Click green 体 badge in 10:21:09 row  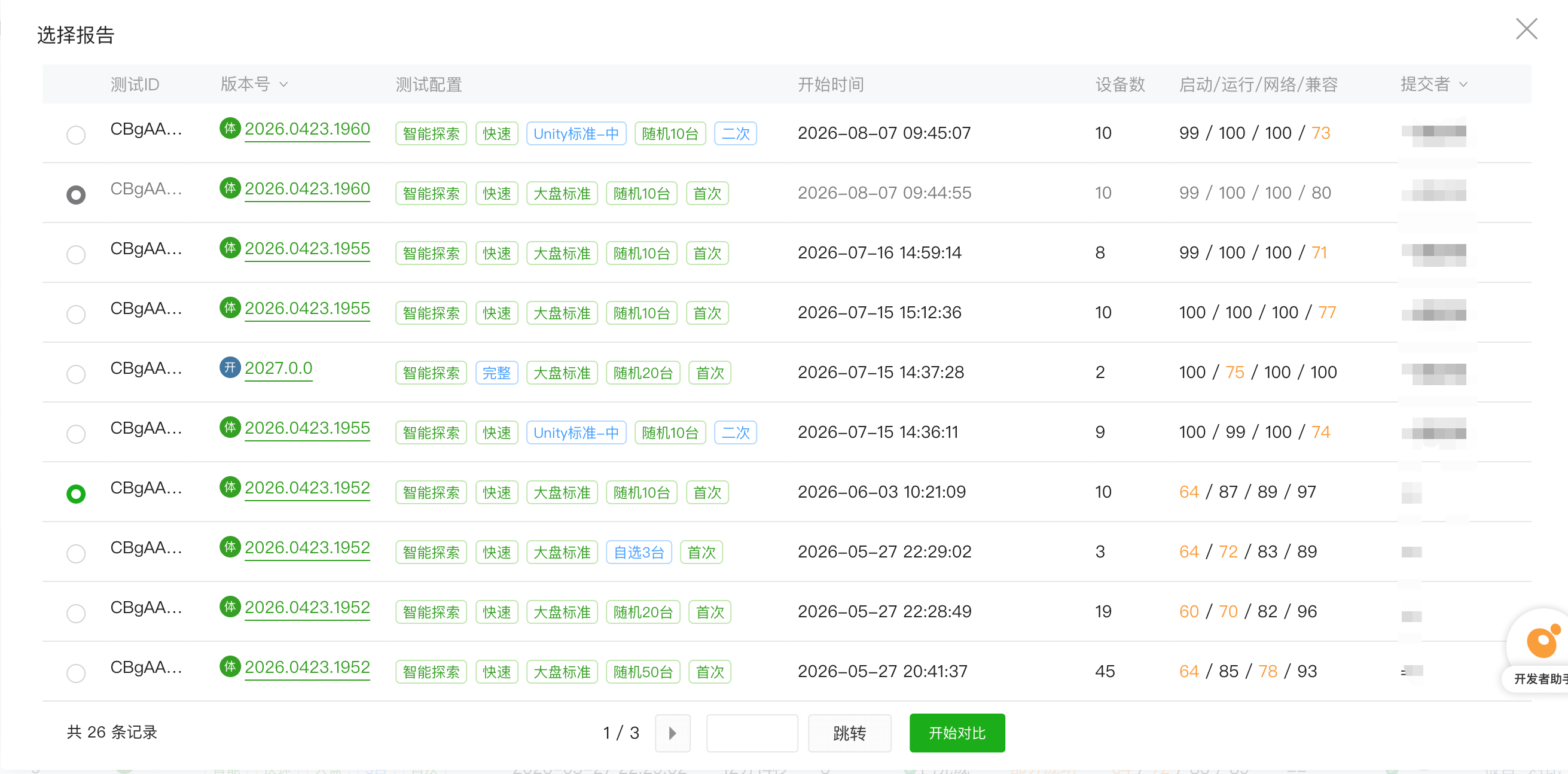pos(230,486)
